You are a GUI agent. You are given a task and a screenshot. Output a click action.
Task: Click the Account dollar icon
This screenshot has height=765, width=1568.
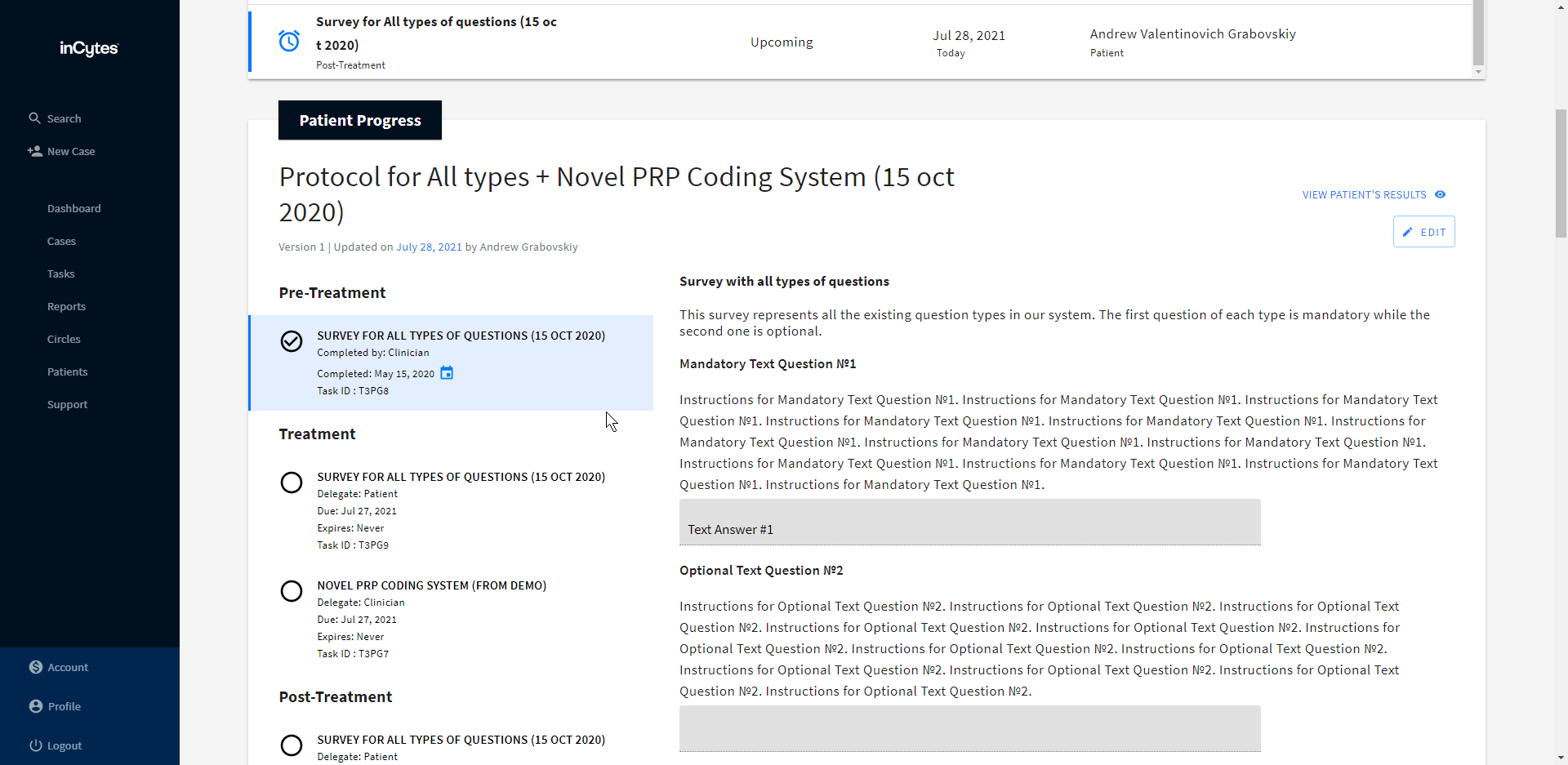pyautogui.click(x=36, y=667)
